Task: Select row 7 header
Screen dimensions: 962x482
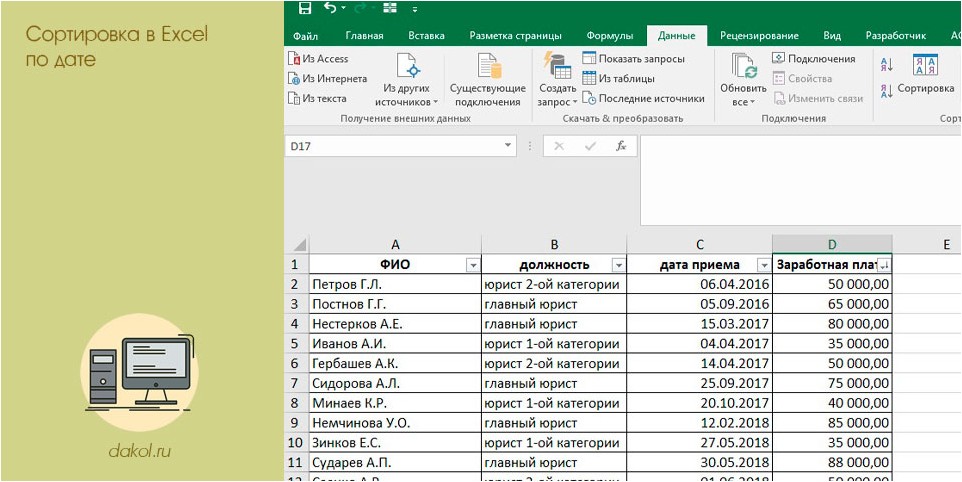Action: (x=296, y=383)
